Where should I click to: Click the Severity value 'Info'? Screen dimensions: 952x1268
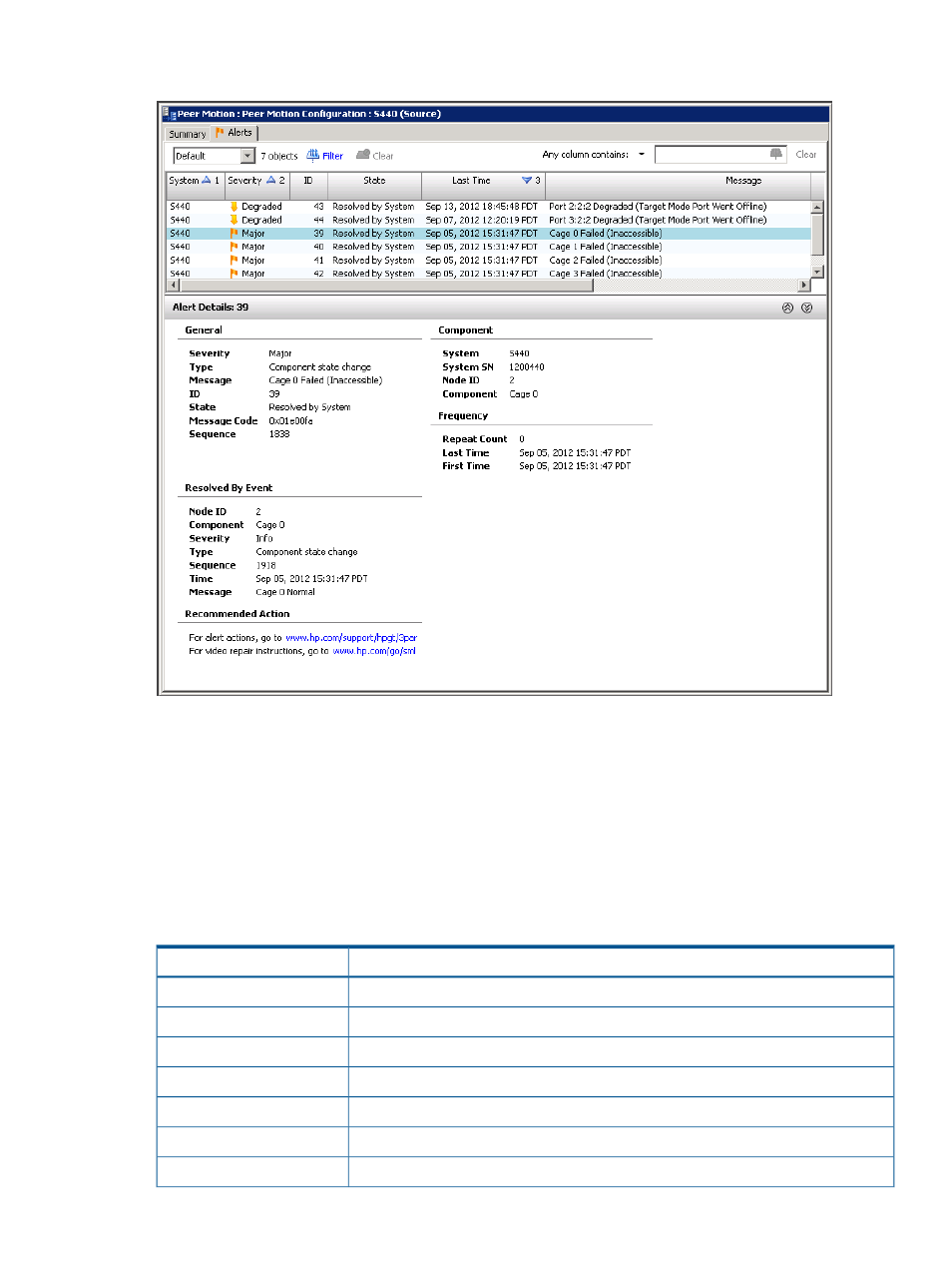[x=264, y=538]
